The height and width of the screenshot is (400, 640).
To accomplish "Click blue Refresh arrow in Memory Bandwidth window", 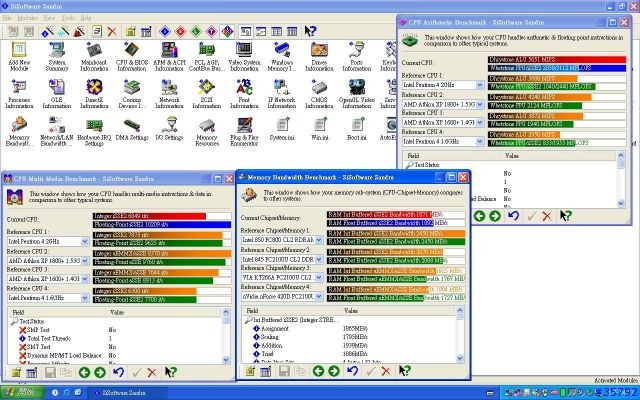I will click(x=352, y=371).
